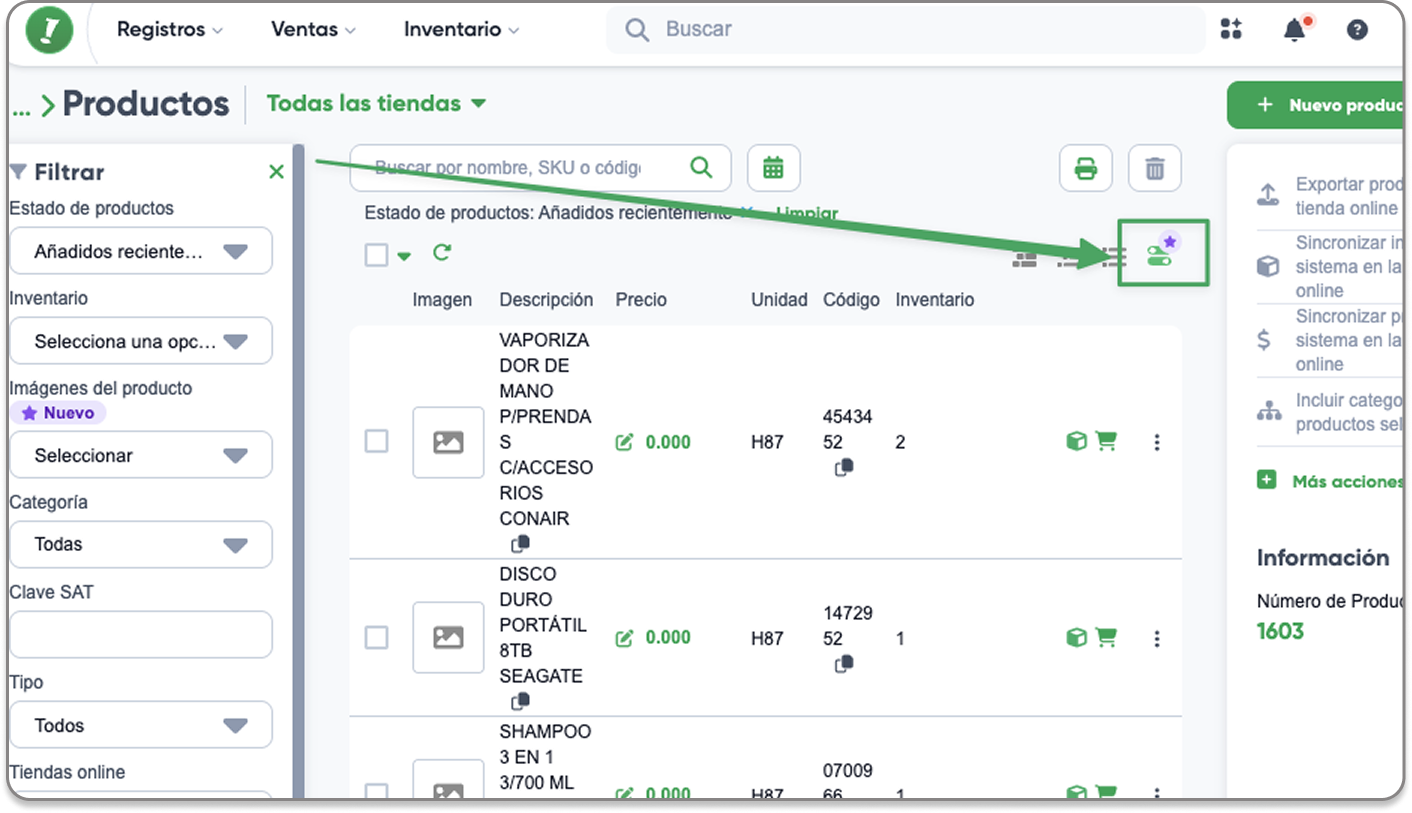Select the VAPORIZADOR DE MANO checkbox
The image size is (1412, 813).
376,441
